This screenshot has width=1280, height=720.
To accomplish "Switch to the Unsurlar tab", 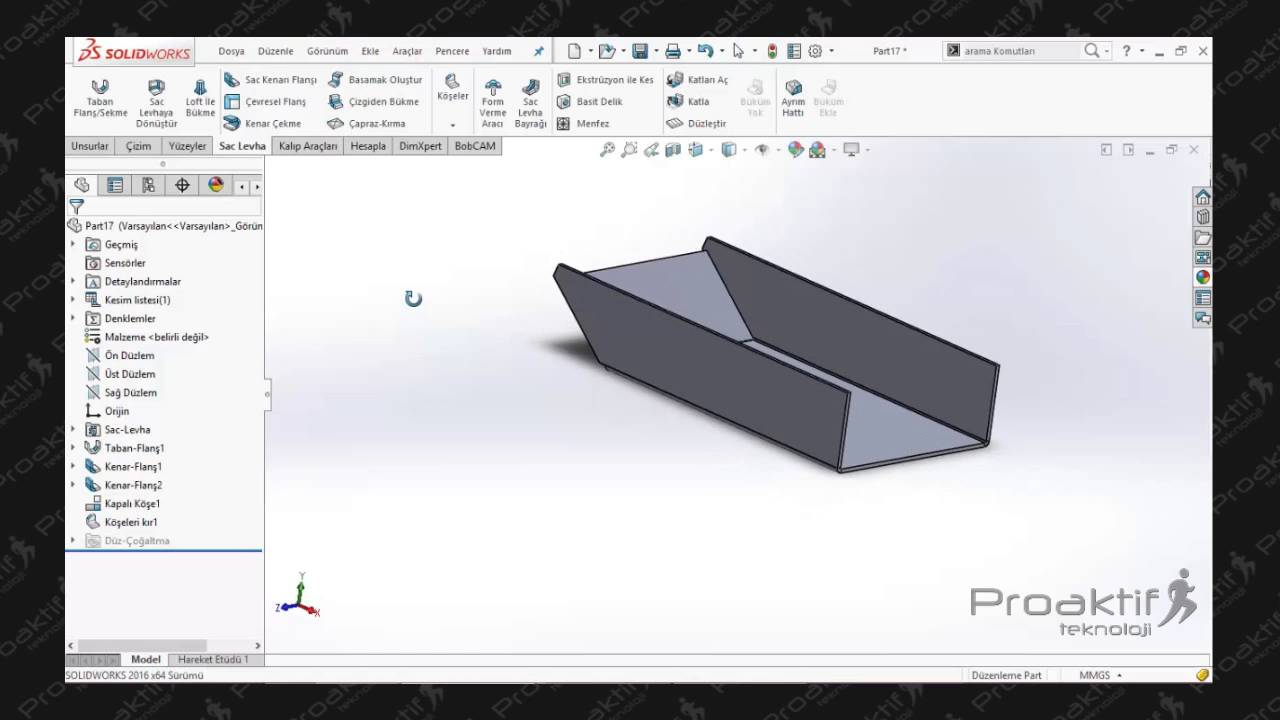I will pos(90,146).
